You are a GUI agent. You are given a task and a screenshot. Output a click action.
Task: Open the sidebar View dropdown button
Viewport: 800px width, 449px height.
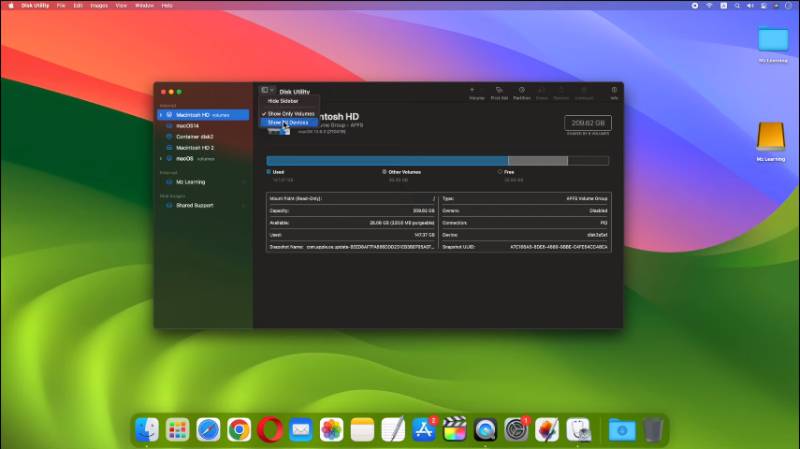pyautogui.click(x=267, y=91)
